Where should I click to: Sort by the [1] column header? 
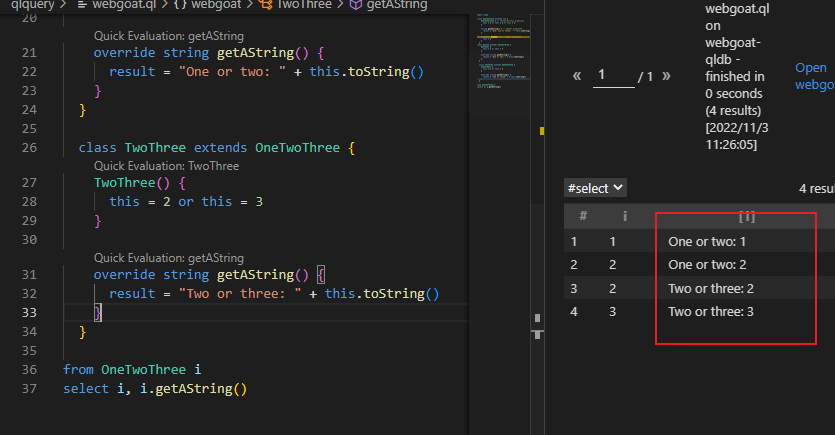[x=747, y=216]
